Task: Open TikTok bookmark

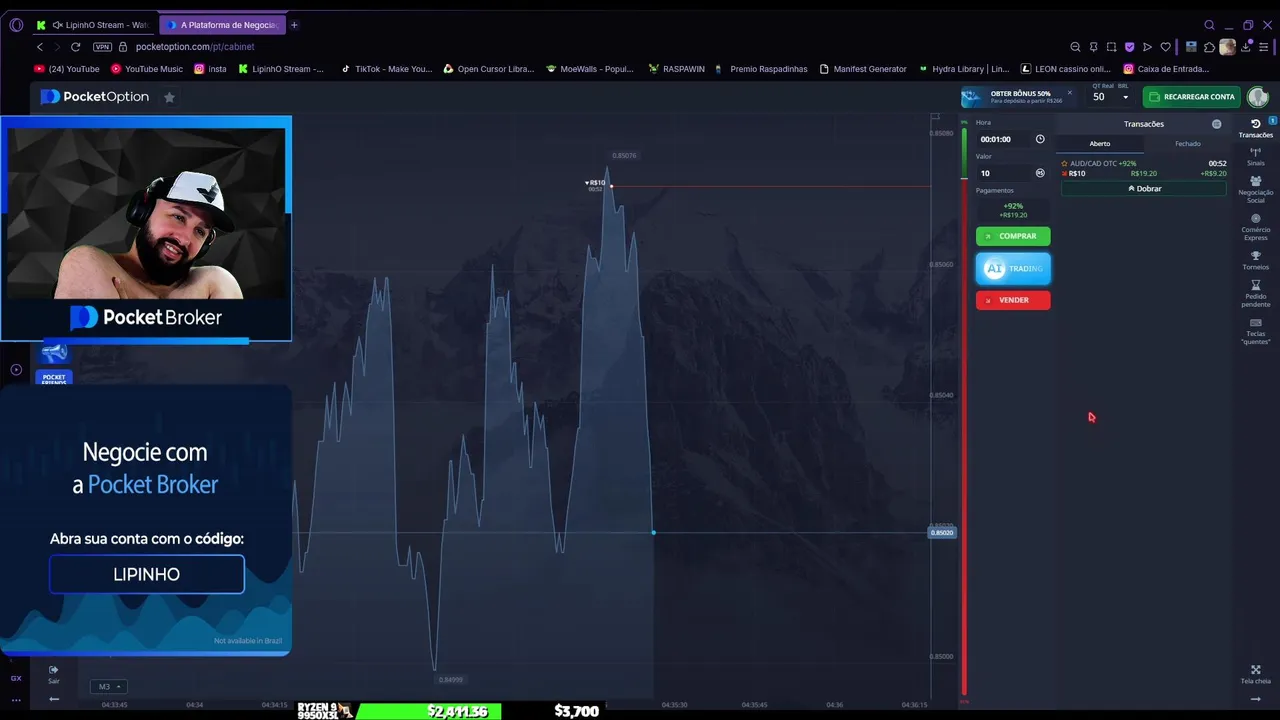Action: pos(386,69)
